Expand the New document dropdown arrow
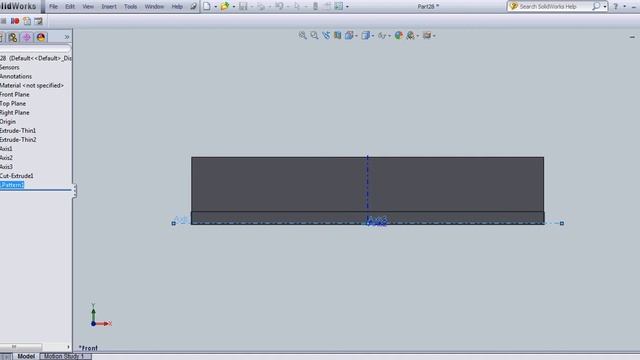Image resolution: width=640 pixels, height=360 pixels. click(x=216, y=7)
